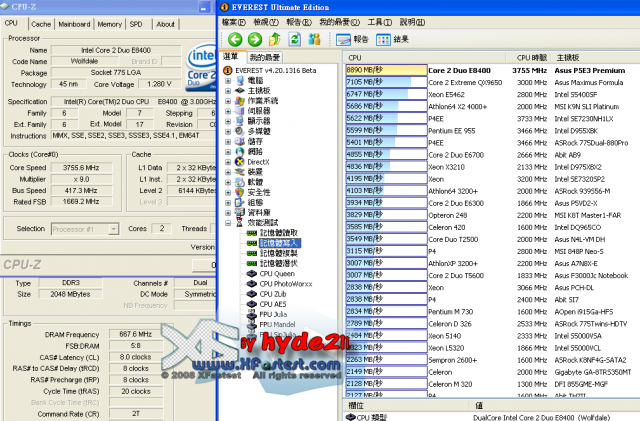Click the Up level arrow toolbar icon

tap(275, 39)
